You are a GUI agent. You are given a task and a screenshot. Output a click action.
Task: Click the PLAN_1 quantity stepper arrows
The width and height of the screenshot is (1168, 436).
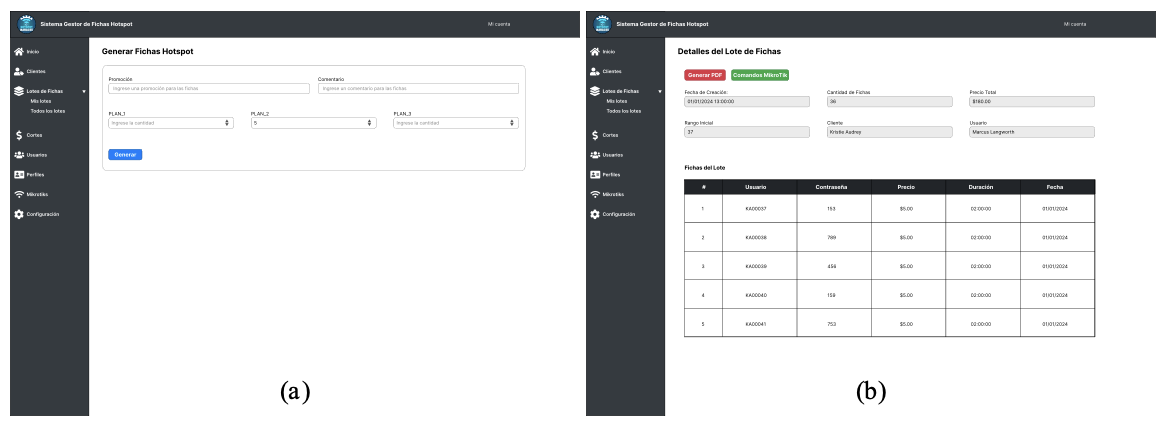point(228,123)
